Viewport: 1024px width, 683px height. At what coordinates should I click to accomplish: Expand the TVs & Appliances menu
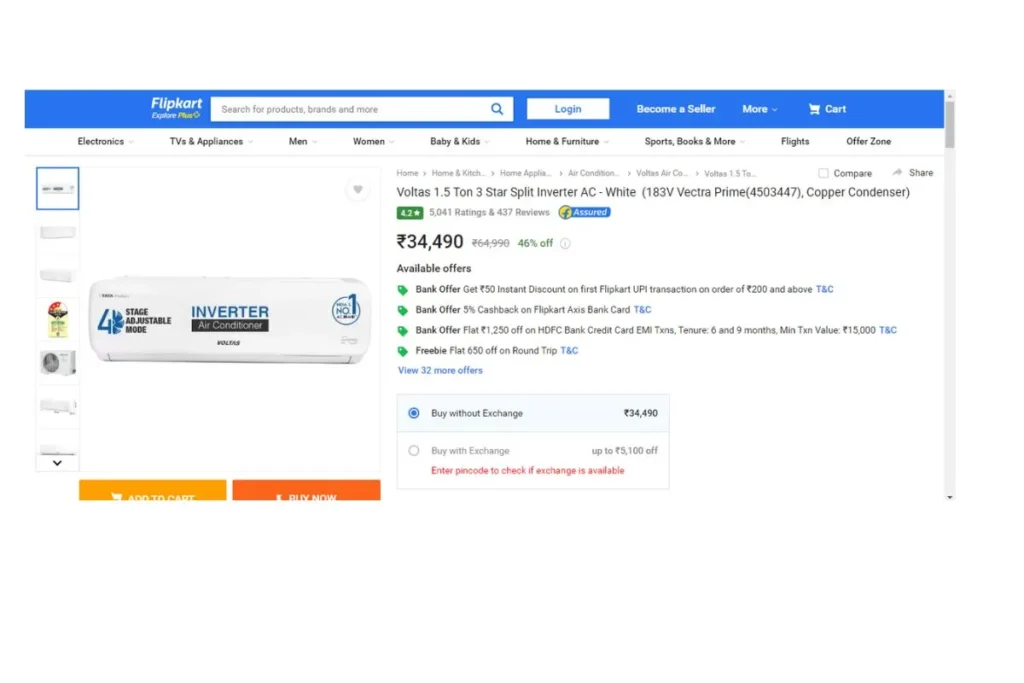tap(212, 142)
